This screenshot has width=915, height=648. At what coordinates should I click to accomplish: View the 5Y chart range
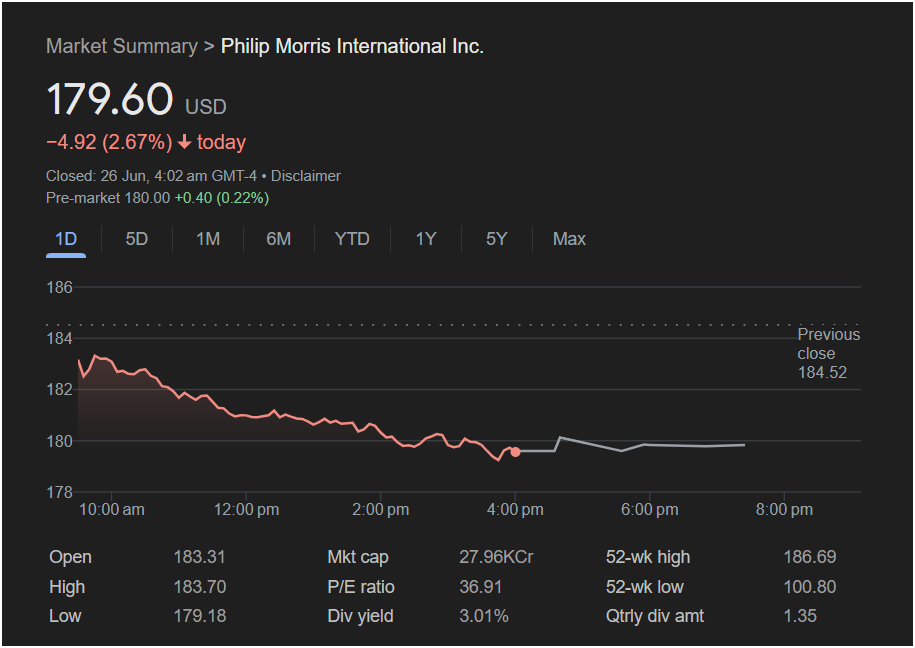click(497, 239)
